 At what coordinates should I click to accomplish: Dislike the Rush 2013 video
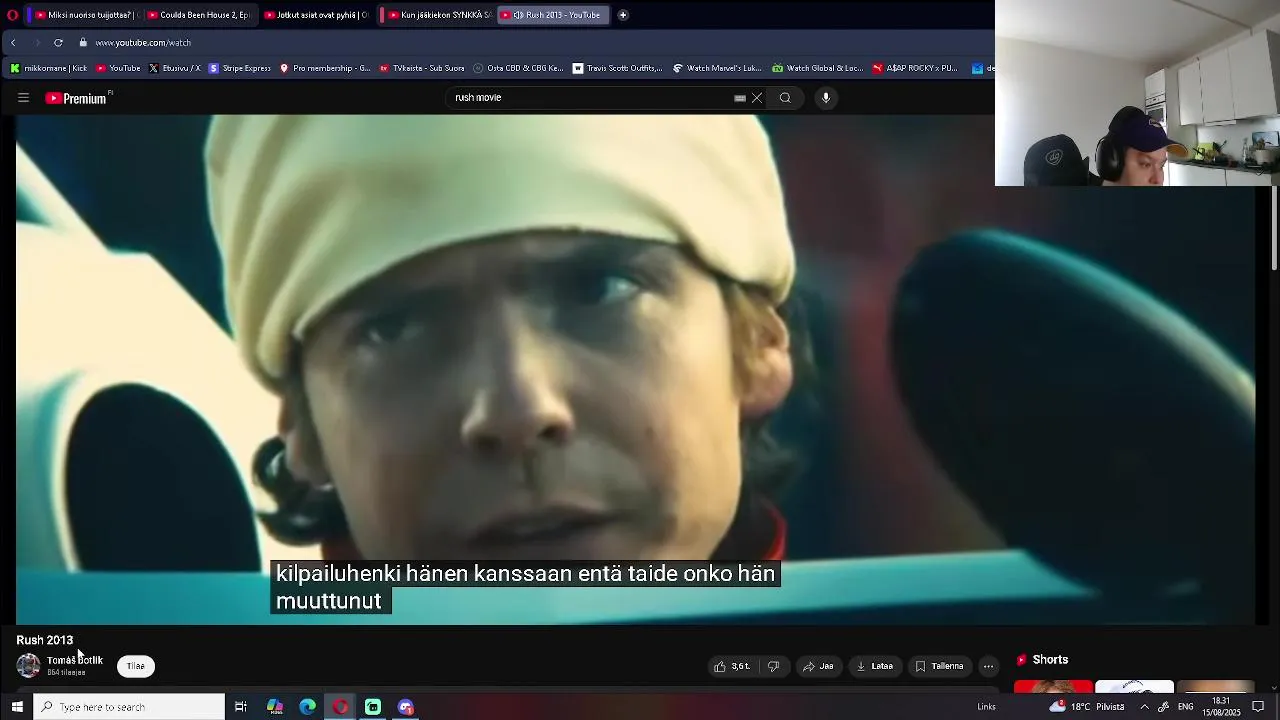[773, 666]
